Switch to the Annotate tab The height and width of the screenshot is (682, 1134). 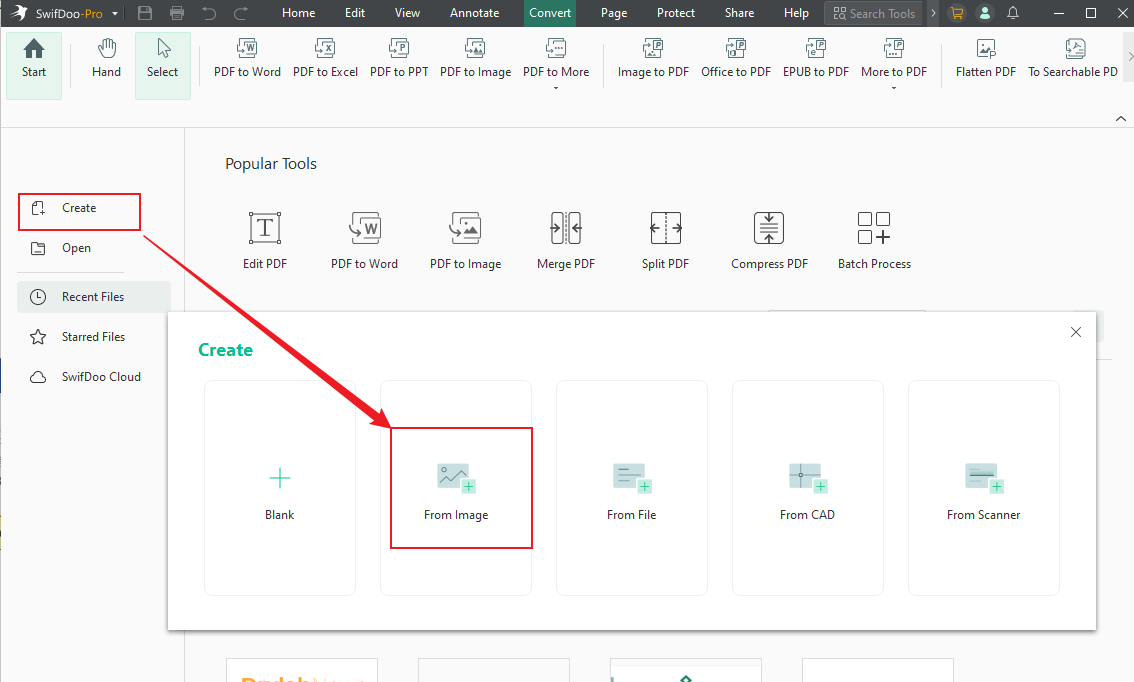coord(474,13)
